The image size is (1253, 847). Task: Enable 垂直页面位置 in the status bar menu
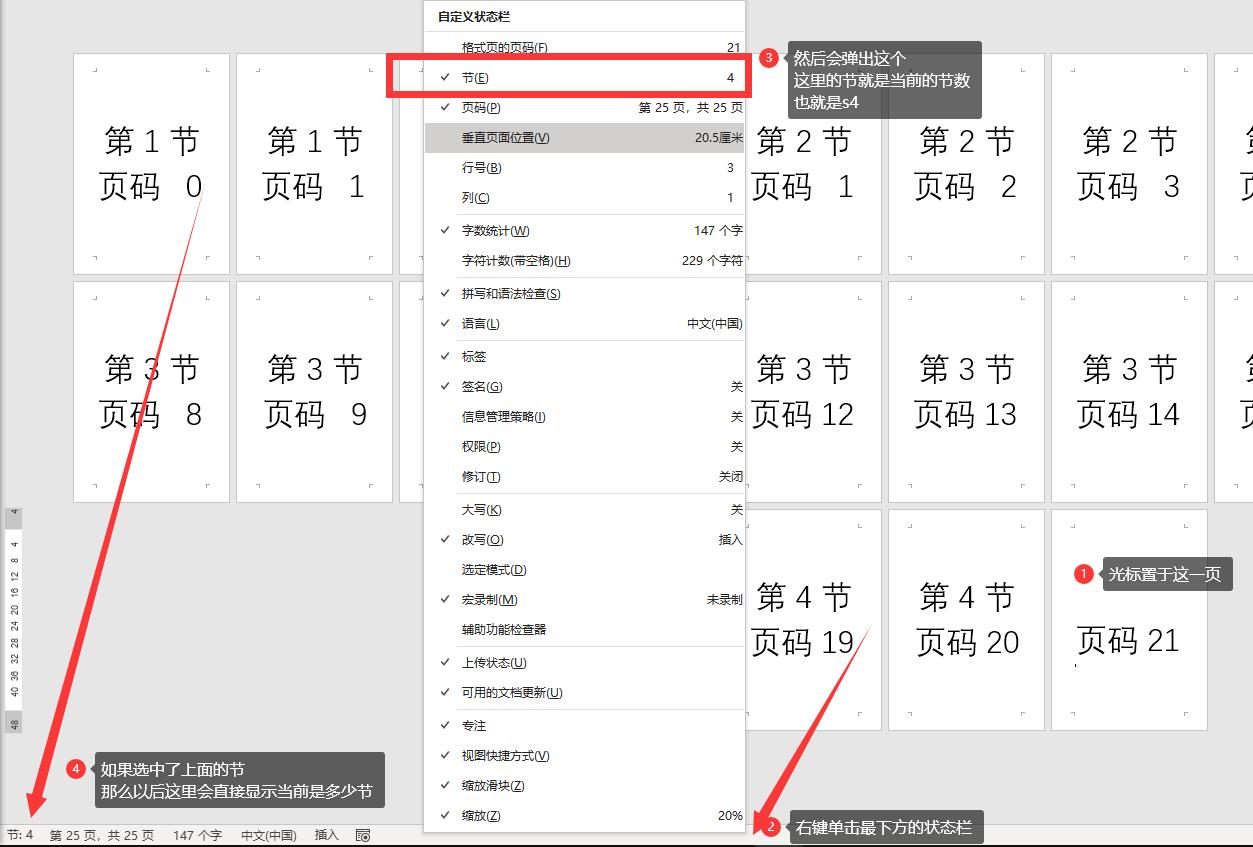[x=583, y=137]
